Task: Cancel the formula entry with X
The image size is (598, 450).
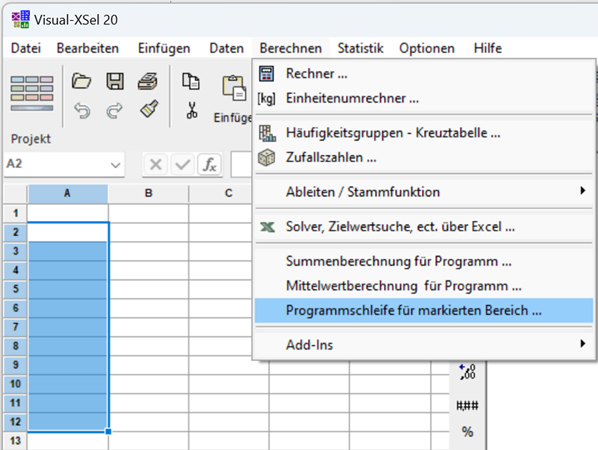Action: click(x=156, y=165)
